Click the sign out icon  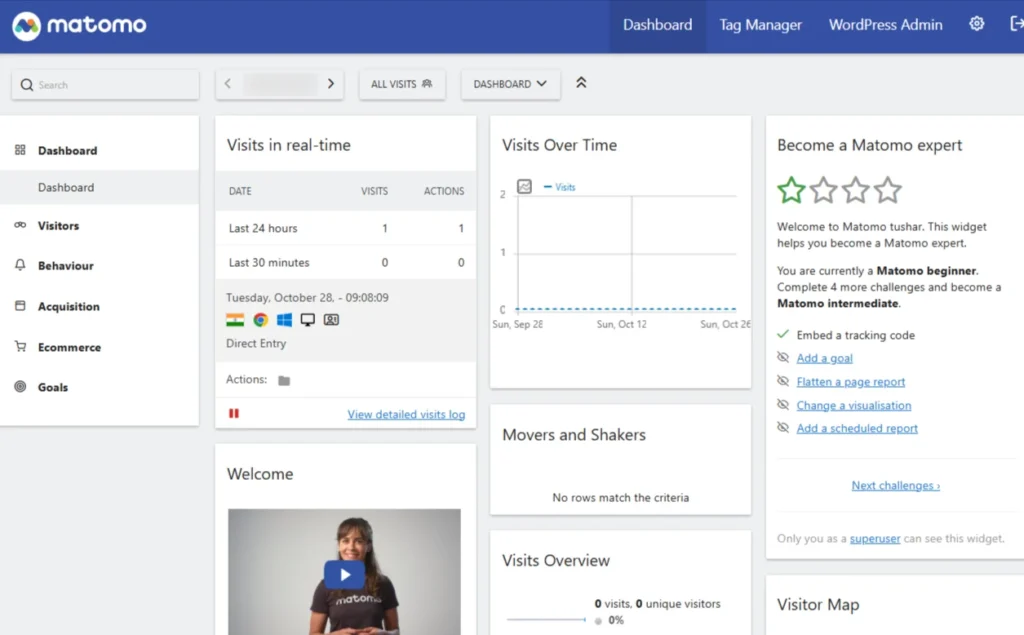[1016, 25]
